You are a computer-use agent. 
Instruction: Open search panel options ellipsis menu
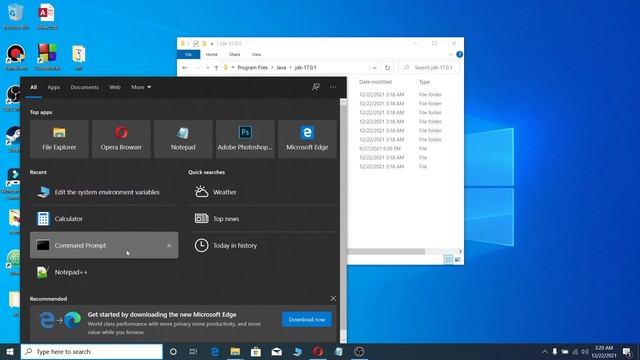click(333, 87)
